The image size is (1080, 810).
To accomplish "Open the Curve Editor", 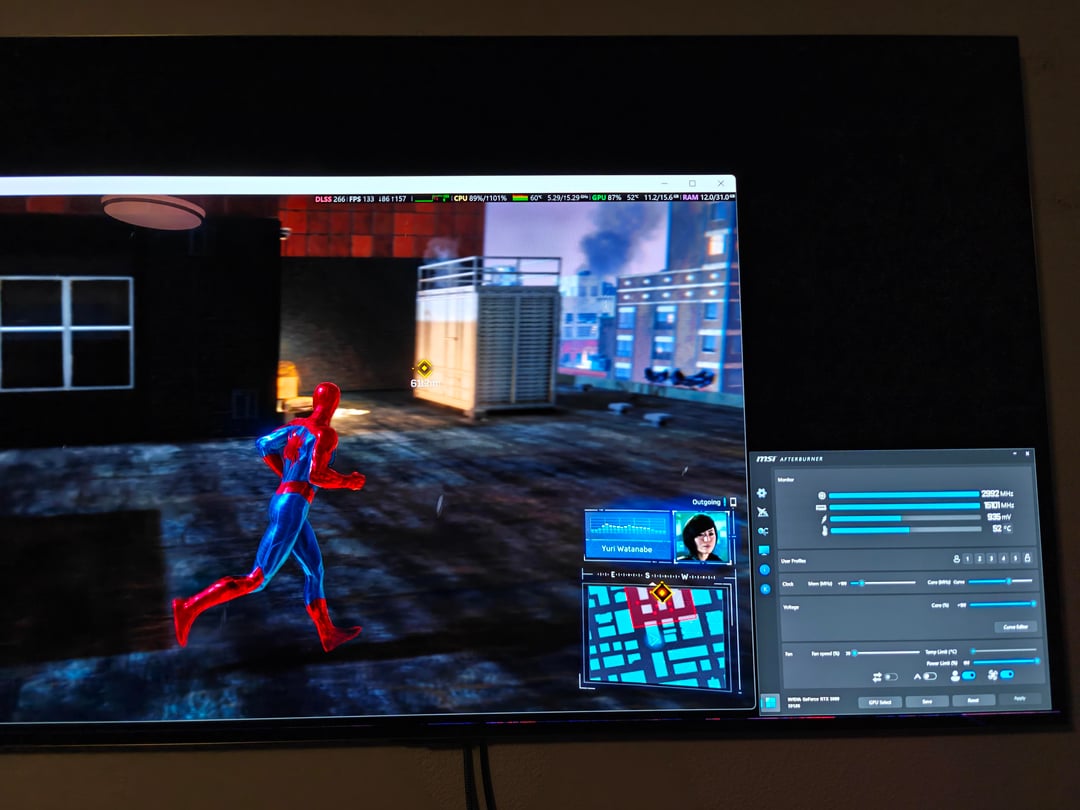I will (1015, 627).
